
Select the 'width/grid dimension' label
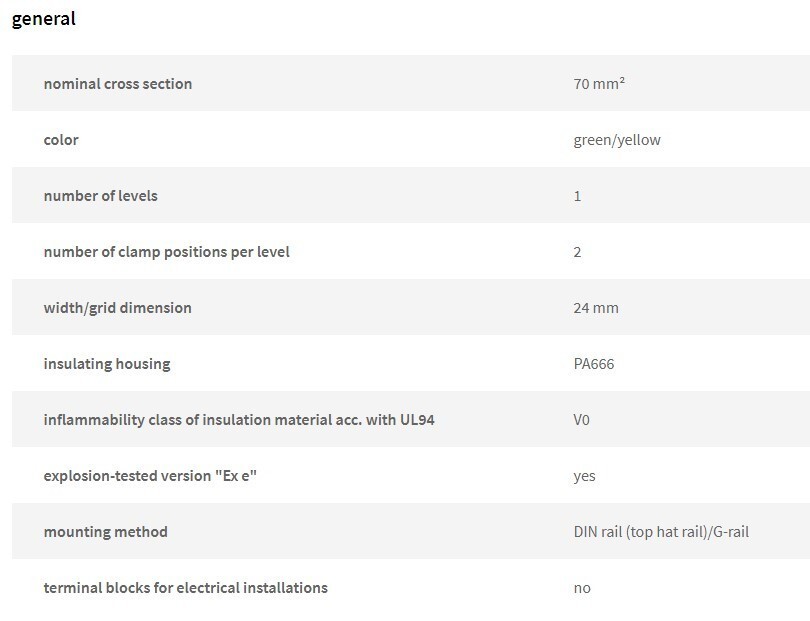click(117, 308)
